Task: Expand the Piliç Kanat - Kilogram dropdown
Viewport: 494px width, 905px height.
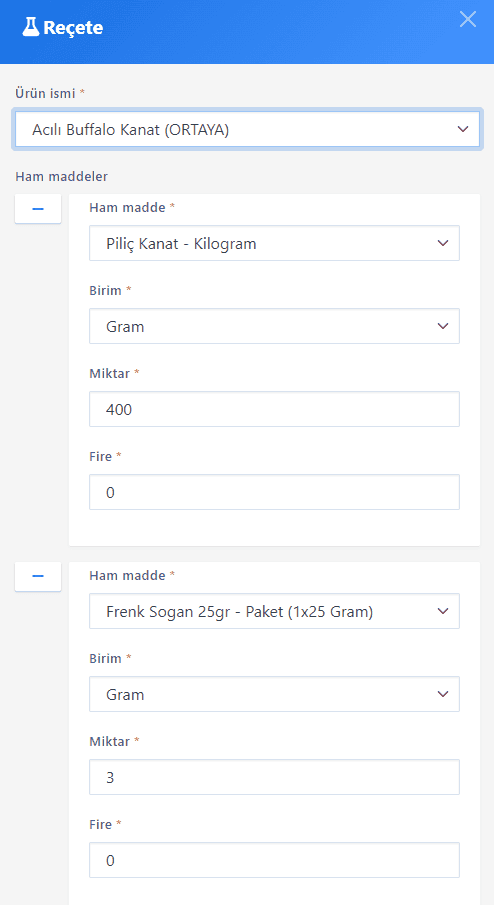Action: (x=274, y=243)
